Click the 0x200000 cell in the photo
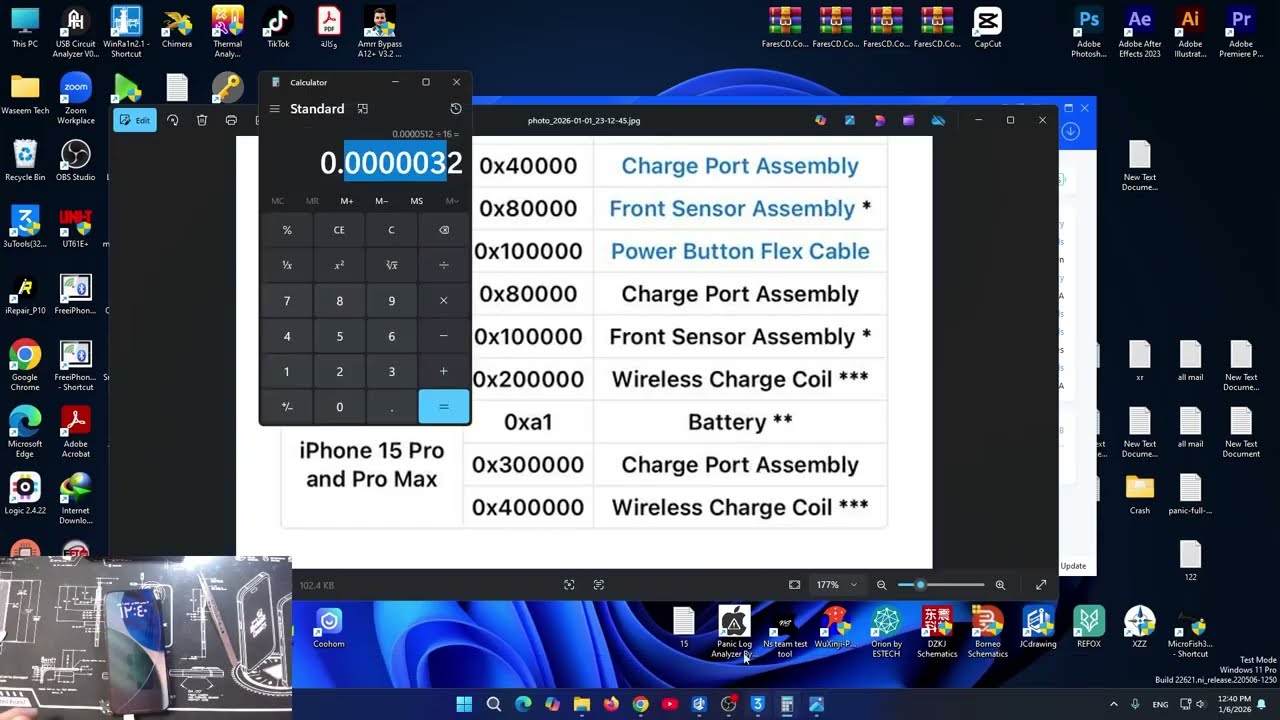1280x720 pixels. pos(528,379)
